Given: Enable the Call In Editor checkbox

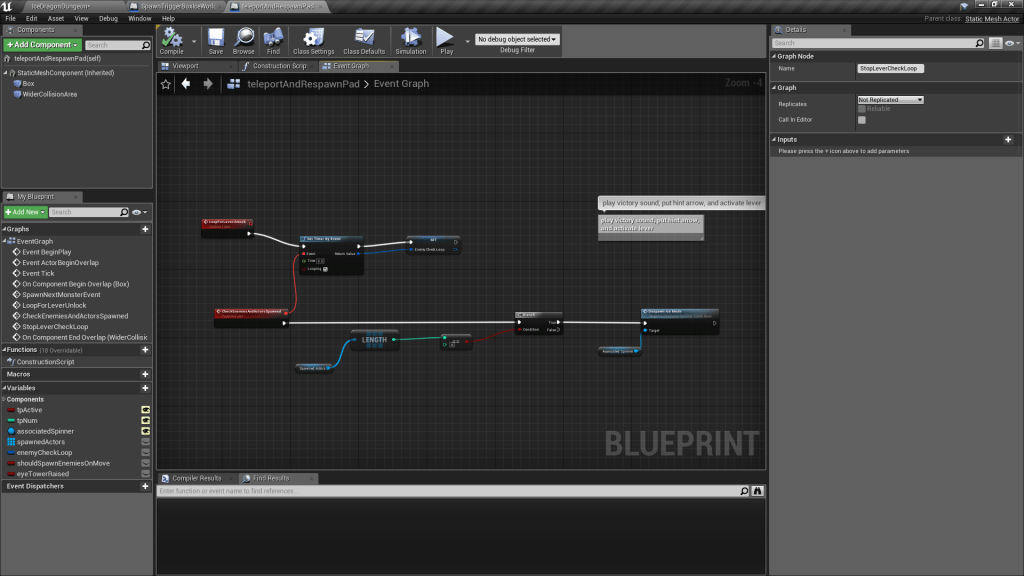Looking at the screenshot, I should pyautogui.click(x=862, y=120).
